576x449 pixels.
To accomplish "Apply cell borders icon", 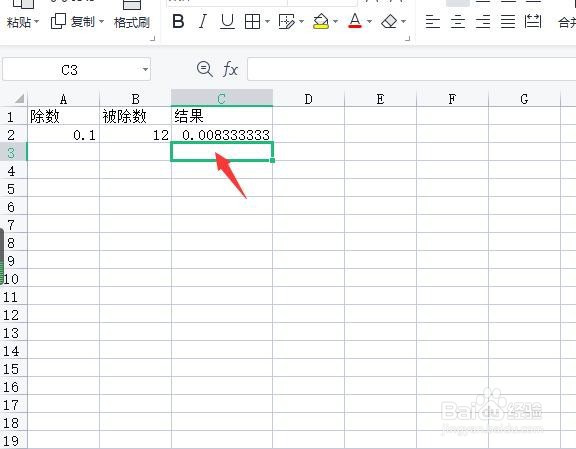I will [252, 22].
